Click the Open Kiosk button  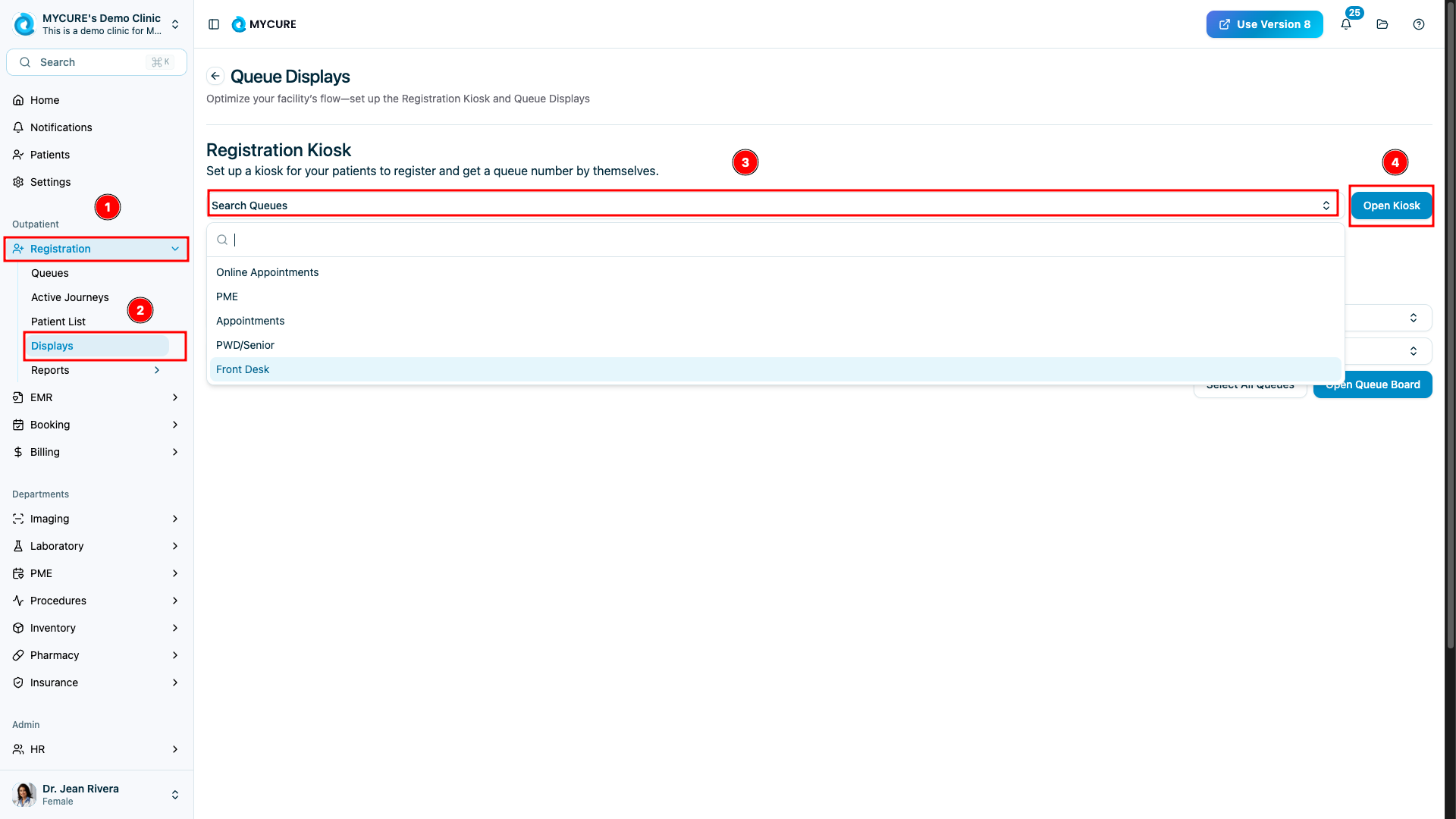tap(1391, 206)
